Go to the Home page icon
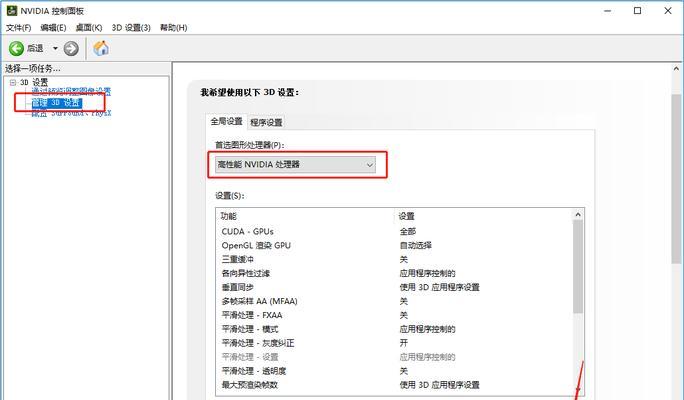The height and width of the screenshot is (400, 684). pyautogui.click(x=101, y=48)
